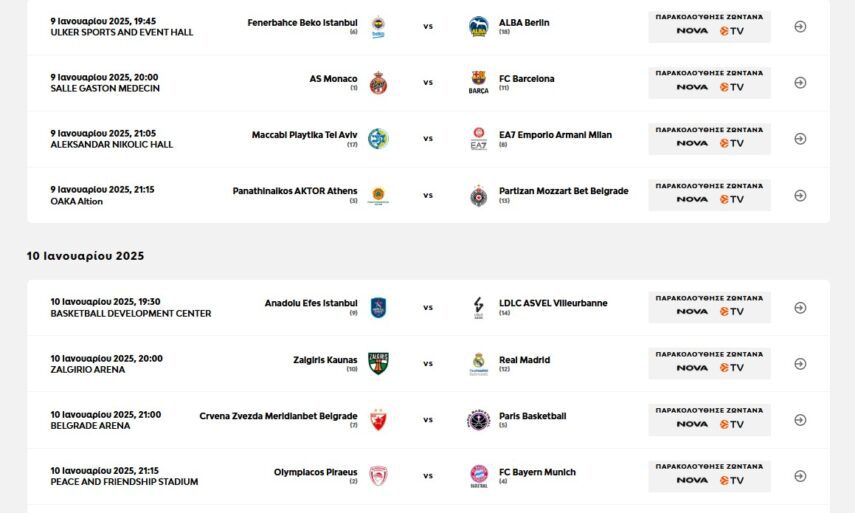Click the AS Monaco crest icon
The width and height of the screenshot is (855, 513).
coord(378,83)
